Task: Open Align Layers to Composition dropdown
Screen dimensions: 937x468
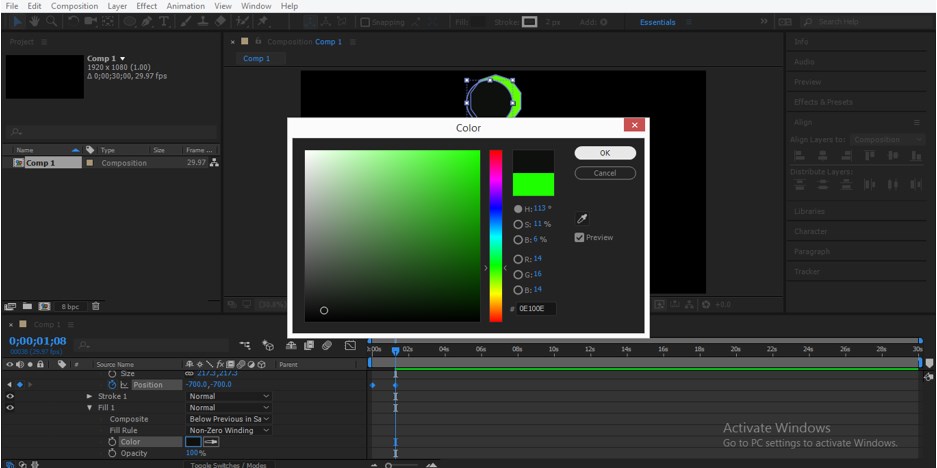Action: [x=887, y=139]
